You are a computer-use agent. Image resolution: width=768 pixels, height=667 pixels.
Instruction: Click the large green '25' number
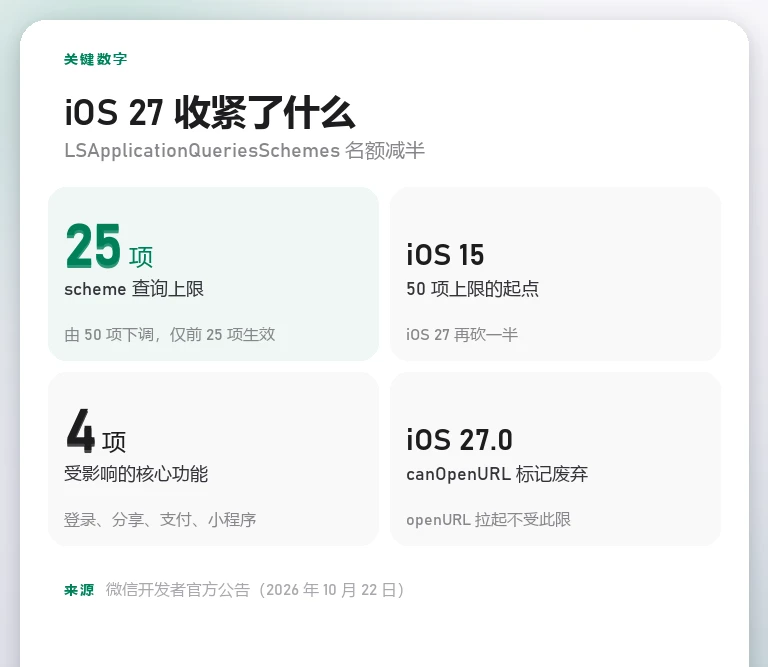(93, 246)
